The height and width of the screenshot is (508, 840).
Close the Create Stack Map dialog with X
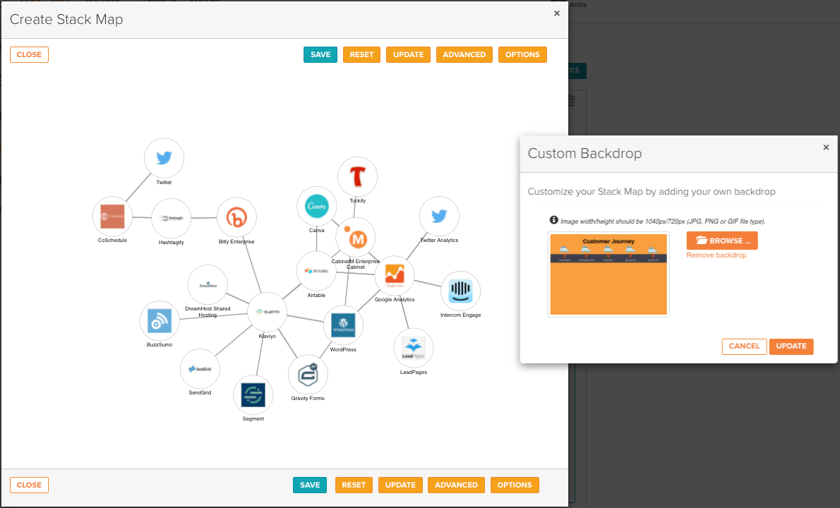click(557, 13)
